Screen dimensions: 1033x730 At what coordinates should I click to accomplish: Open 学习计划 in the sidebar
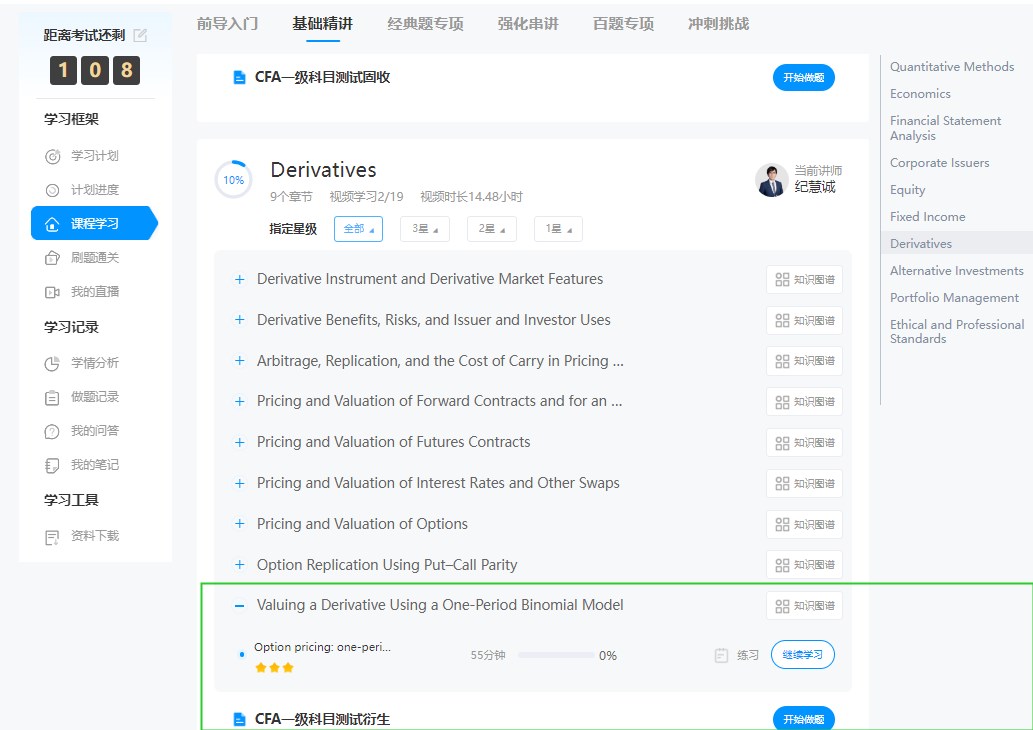[94, 156]
